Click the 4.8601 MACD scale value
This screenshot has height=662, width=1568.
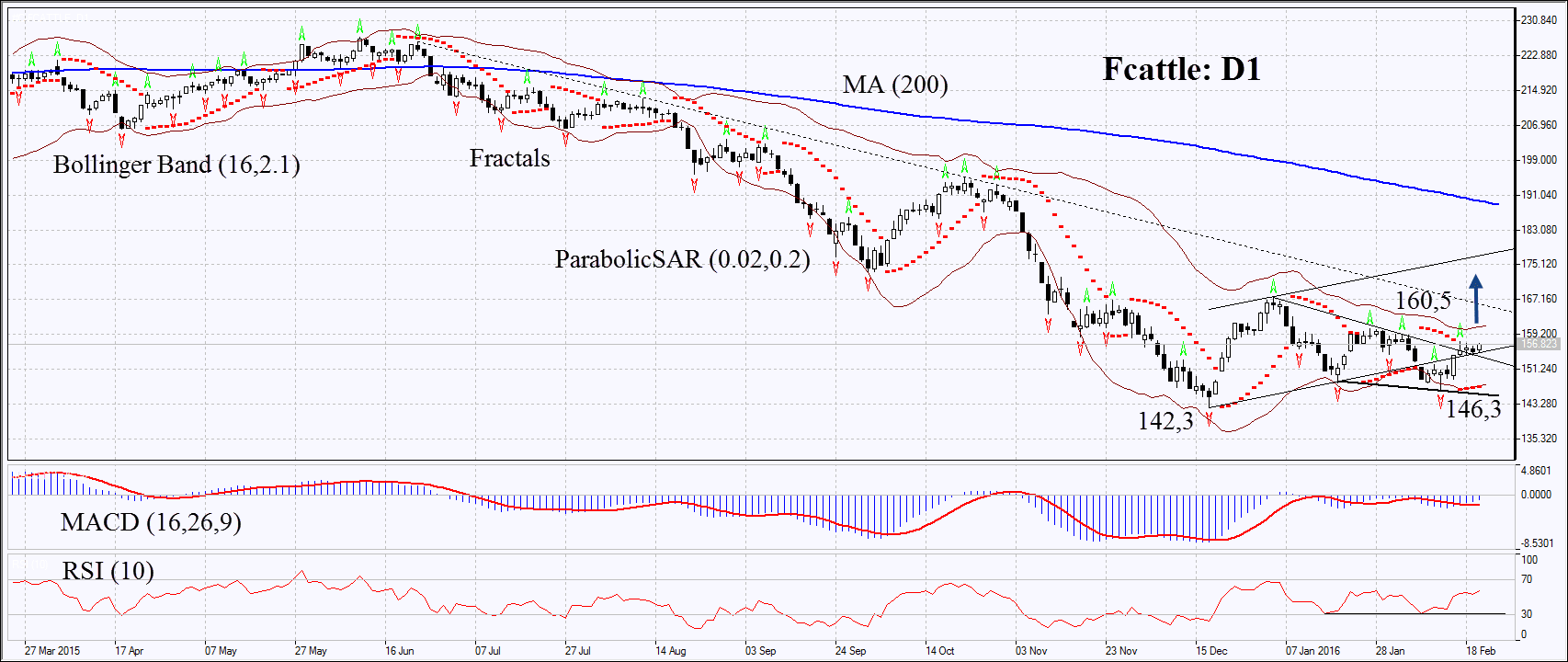pos(1537,471)
